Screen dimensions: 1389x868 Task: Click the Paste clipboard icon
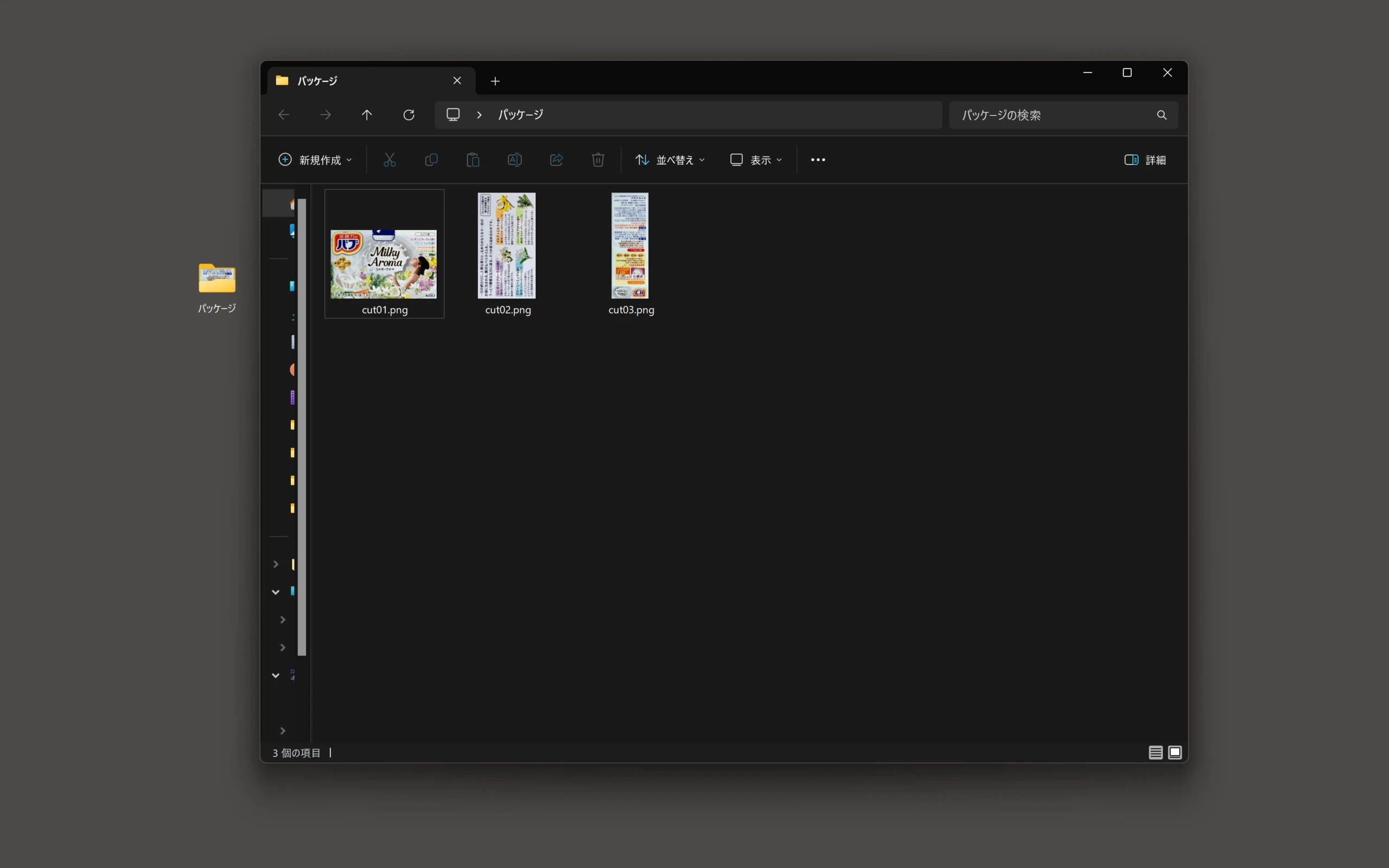point(473,159)
